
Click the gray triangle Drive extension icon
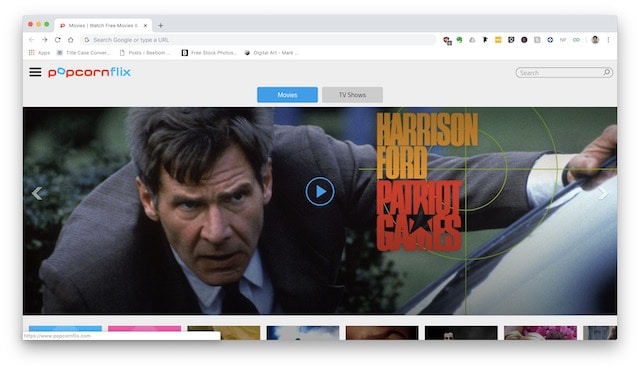click(472, 40)
